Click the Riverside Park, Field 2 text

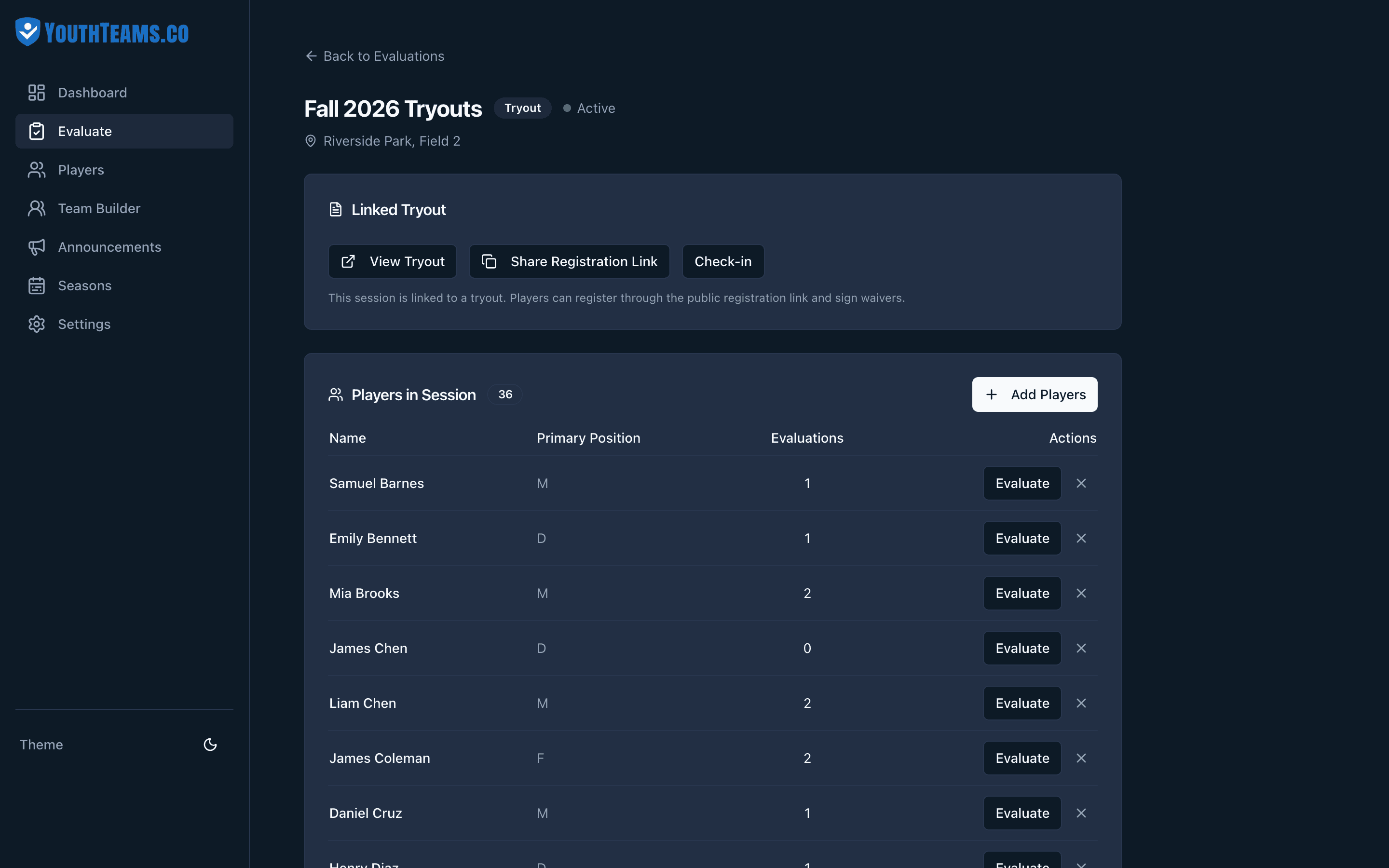point(392,141)
